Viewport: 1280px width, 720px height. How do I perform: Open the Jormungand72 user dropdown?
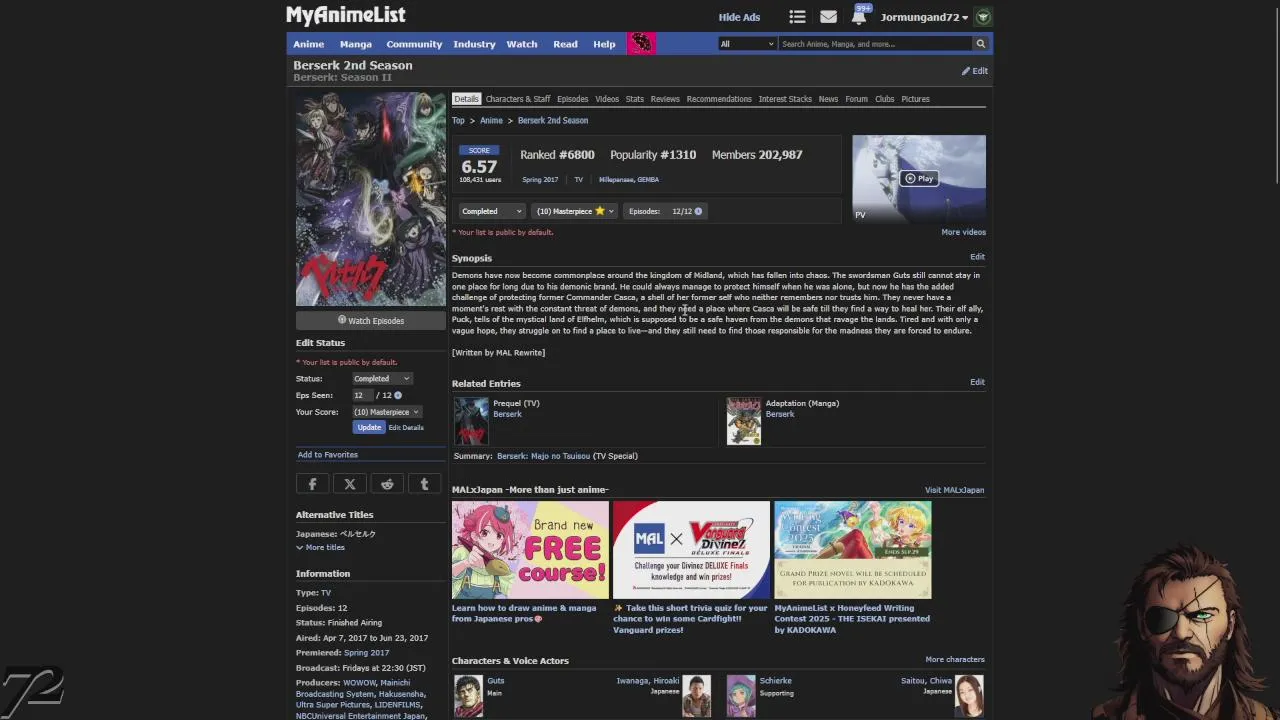pos(924,17)
